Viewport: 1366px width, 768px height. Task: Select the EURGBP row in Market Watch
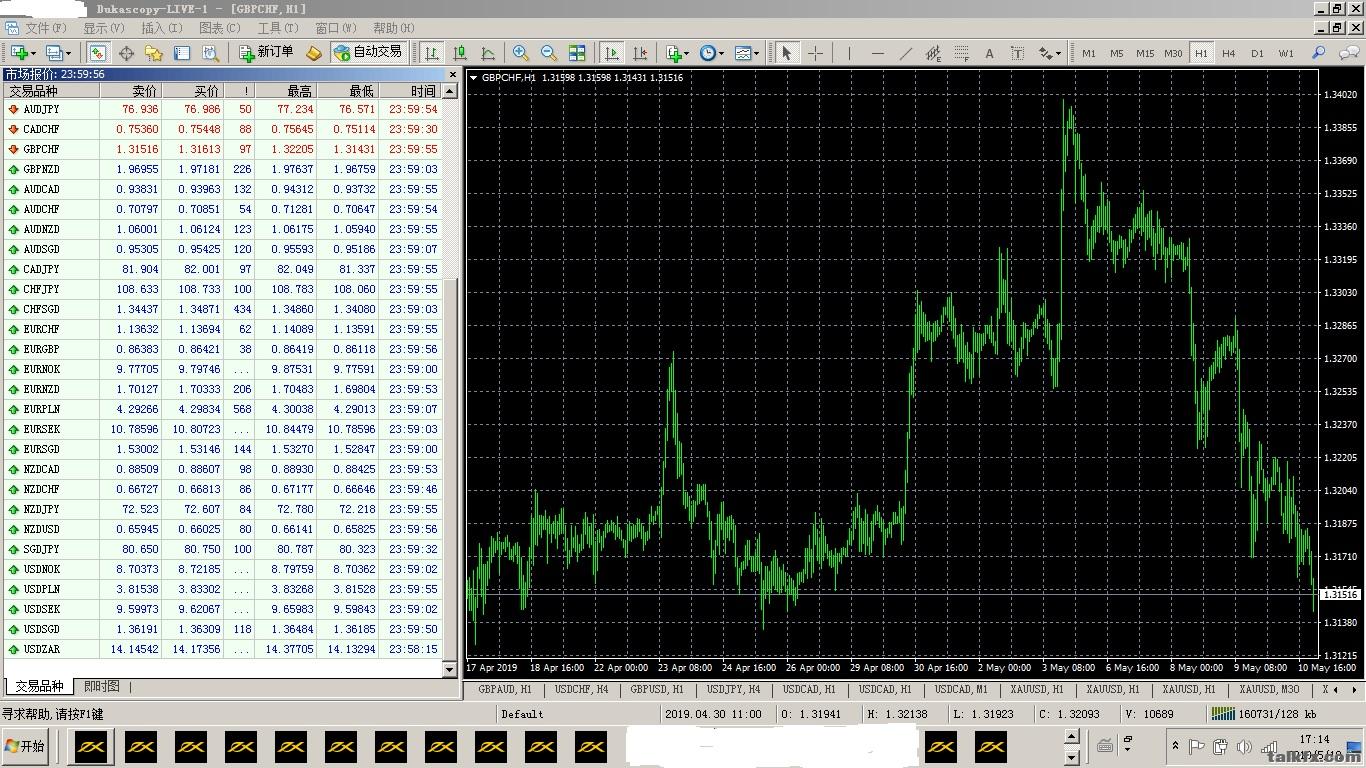pos(222,349)
